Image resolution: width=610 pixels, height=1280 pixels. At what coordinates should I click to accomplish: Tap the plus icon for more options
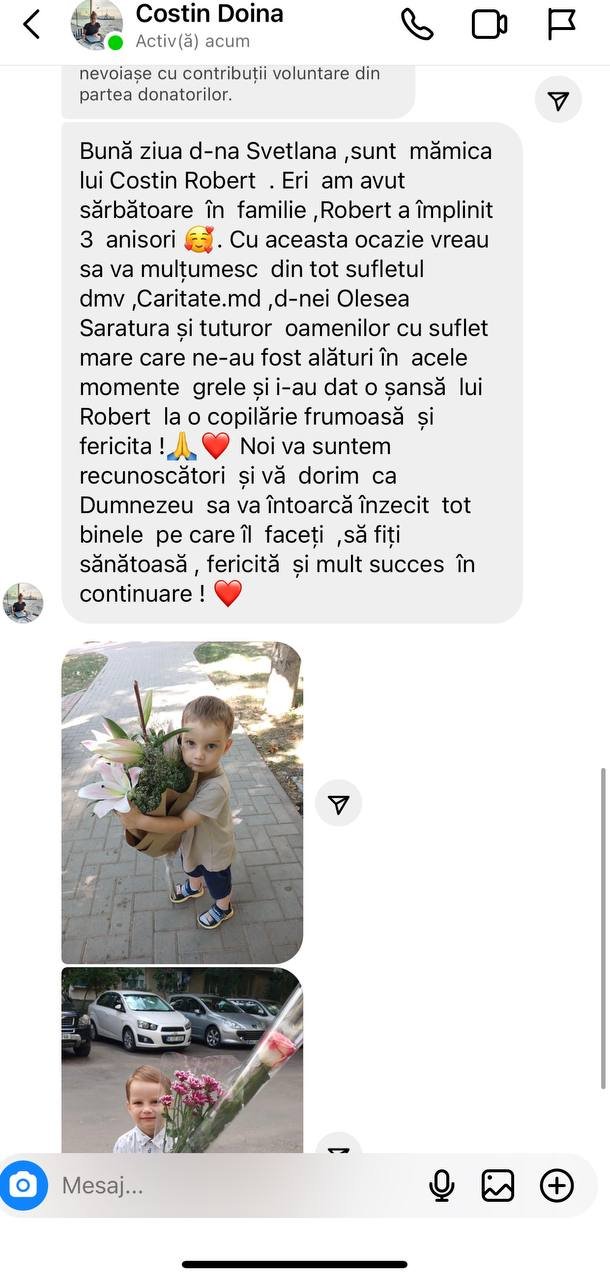pos(557,1186)
